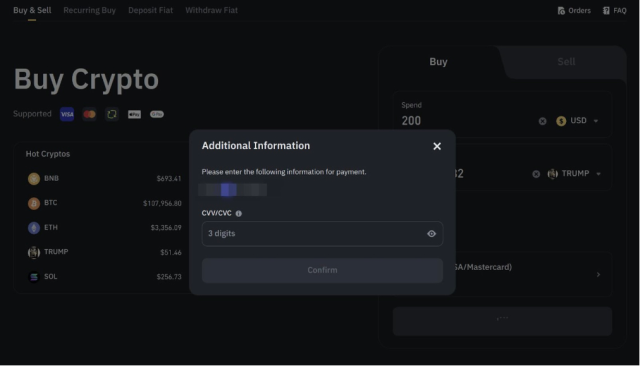This screenshot has height=366, width=640.
Task: Click the CVV/CVC info icon
Action: [x=239, y=213]
